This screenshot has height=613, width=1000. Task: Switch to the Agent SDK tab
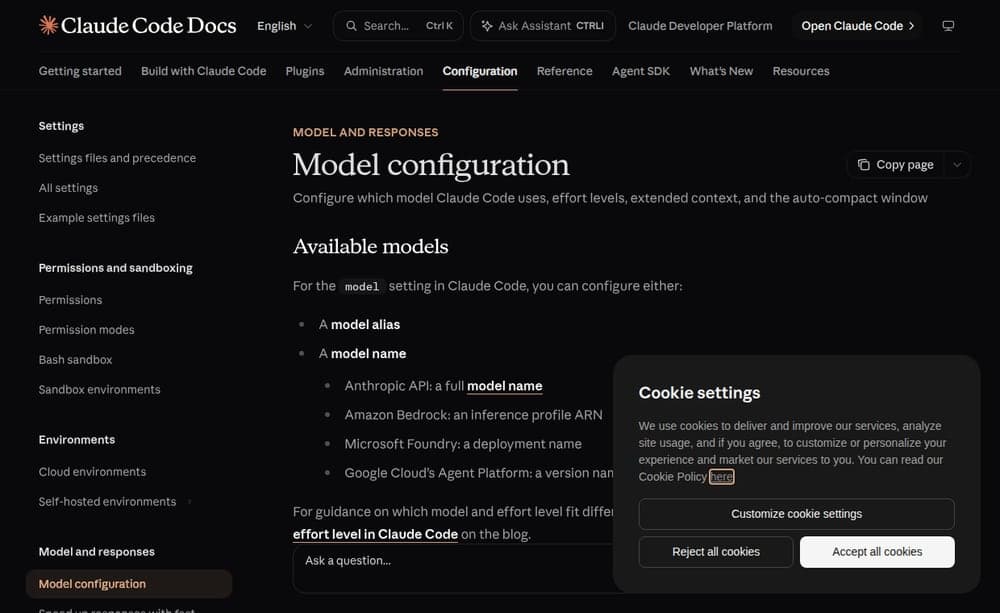pos(641,71)
